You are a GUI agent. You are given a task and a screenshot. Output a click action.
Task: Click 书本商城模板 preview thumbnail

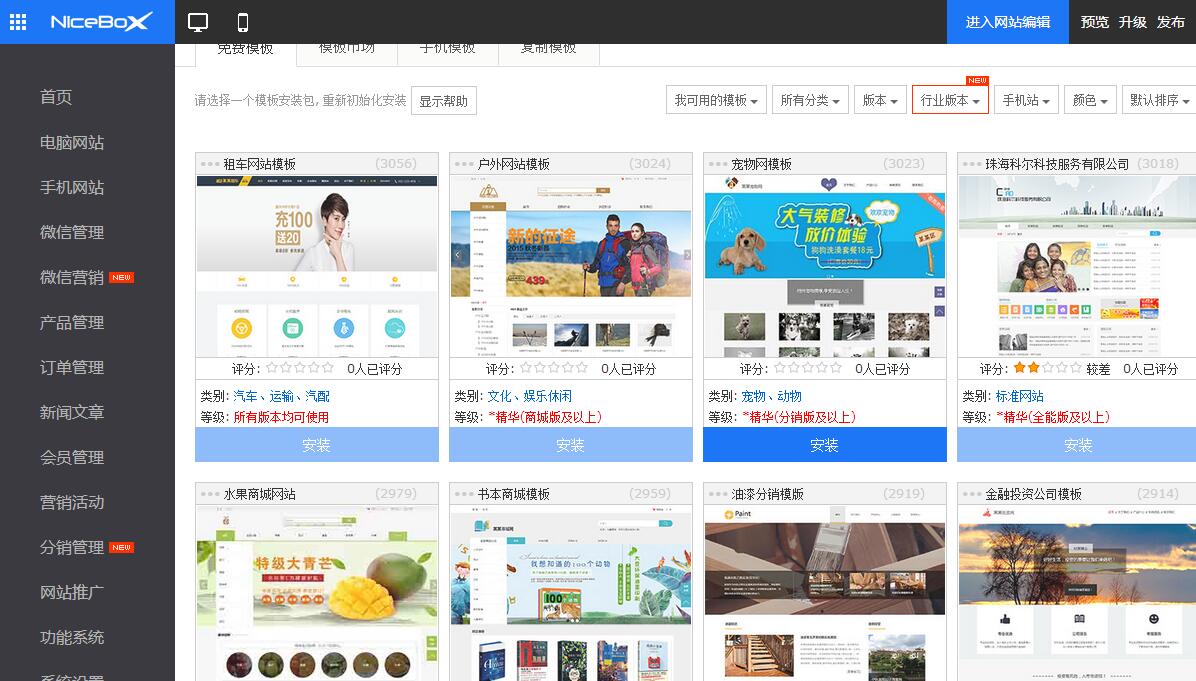point(571,593)
